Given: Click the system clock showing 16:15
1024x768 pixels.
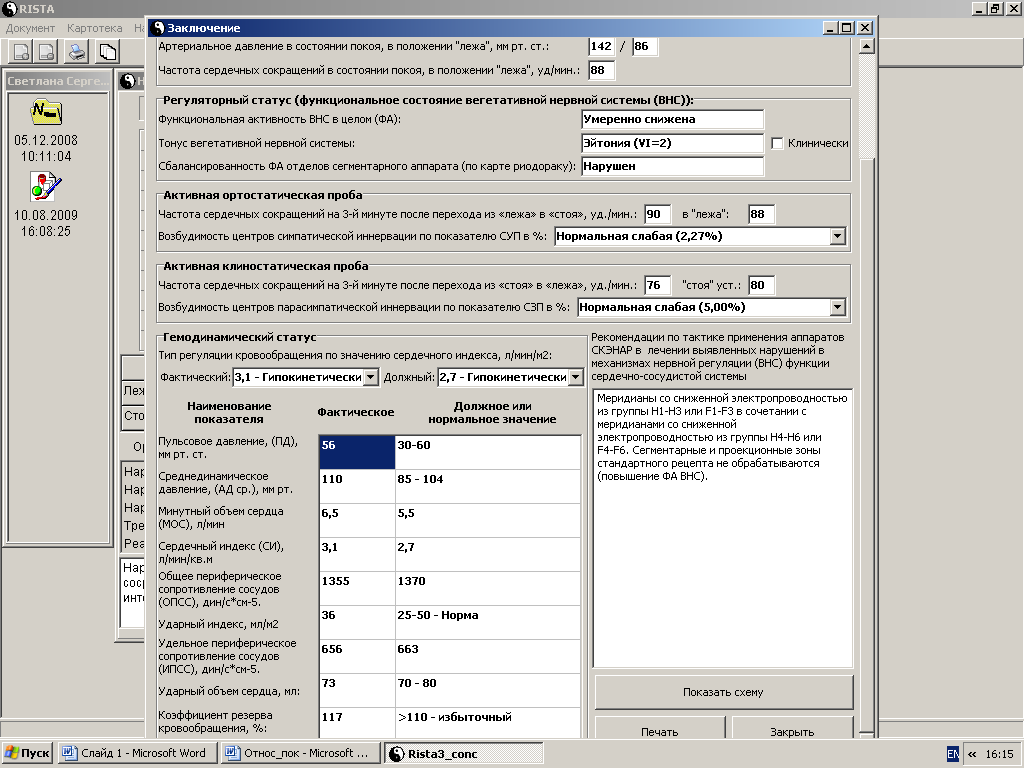Looking at the screenshot, I should [999, 754].
